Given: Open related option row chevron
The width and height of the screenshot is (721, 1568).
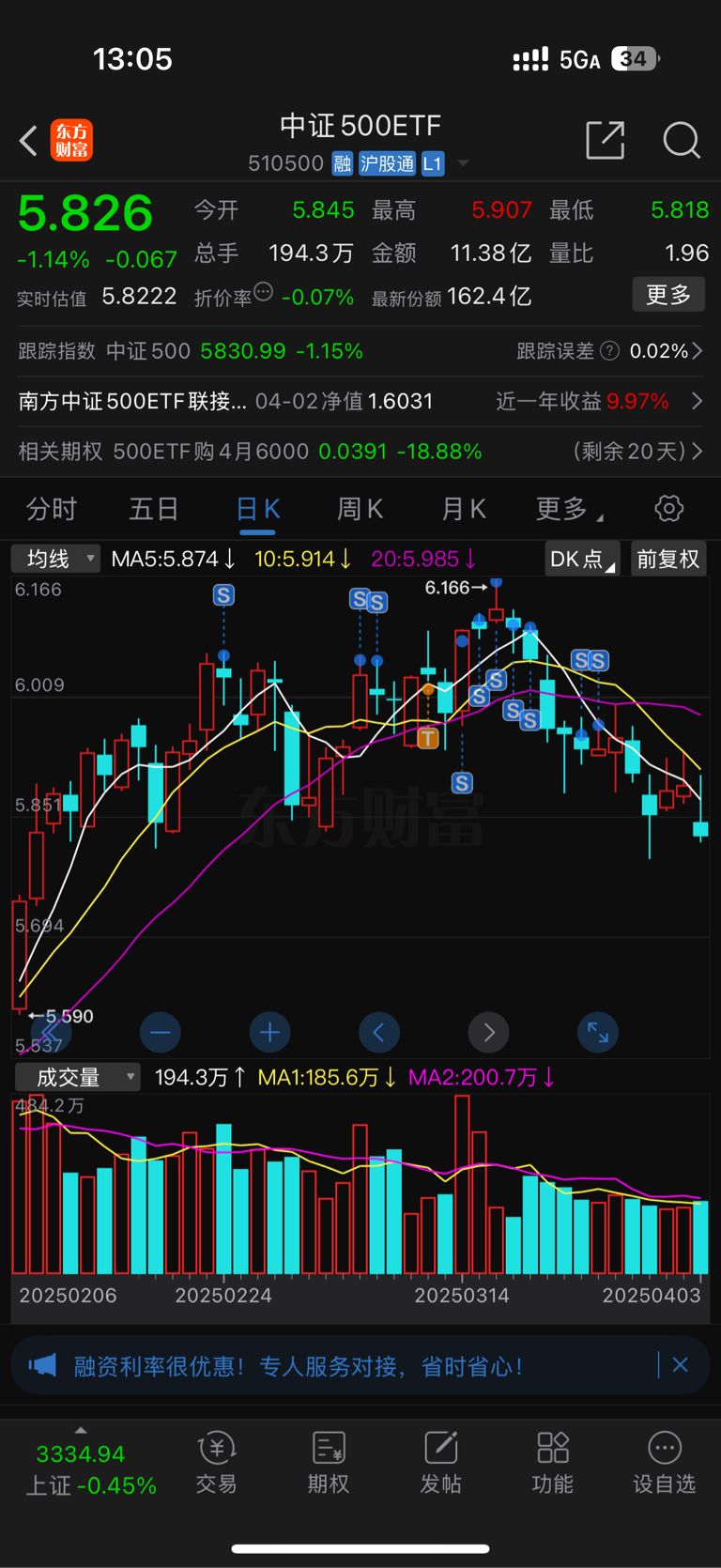Looking at the screenshot, I should [698, 452].
